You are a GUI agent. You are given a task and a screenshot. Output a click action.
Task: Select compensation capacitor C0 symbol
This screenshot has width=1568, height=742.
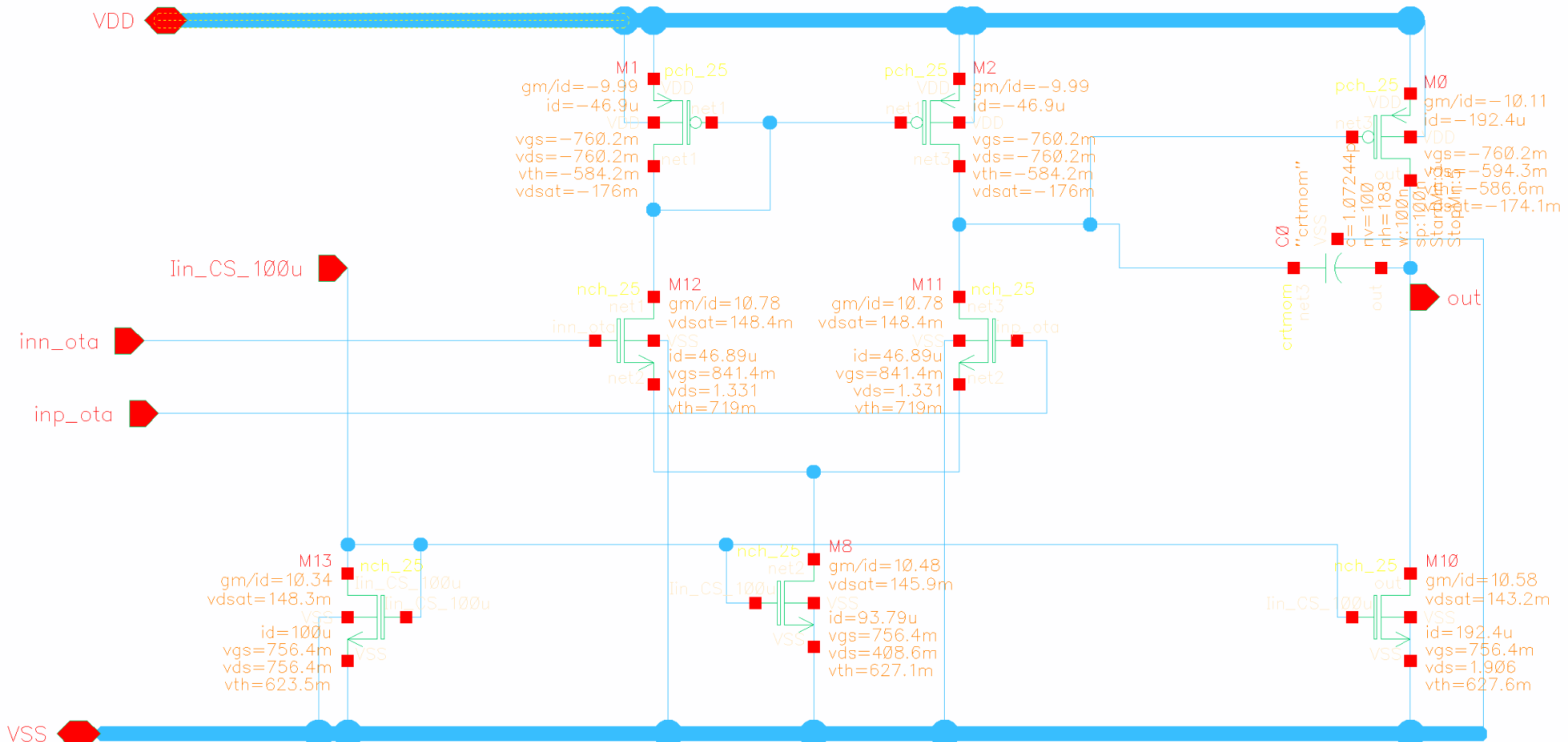[x=1337, y=268]
